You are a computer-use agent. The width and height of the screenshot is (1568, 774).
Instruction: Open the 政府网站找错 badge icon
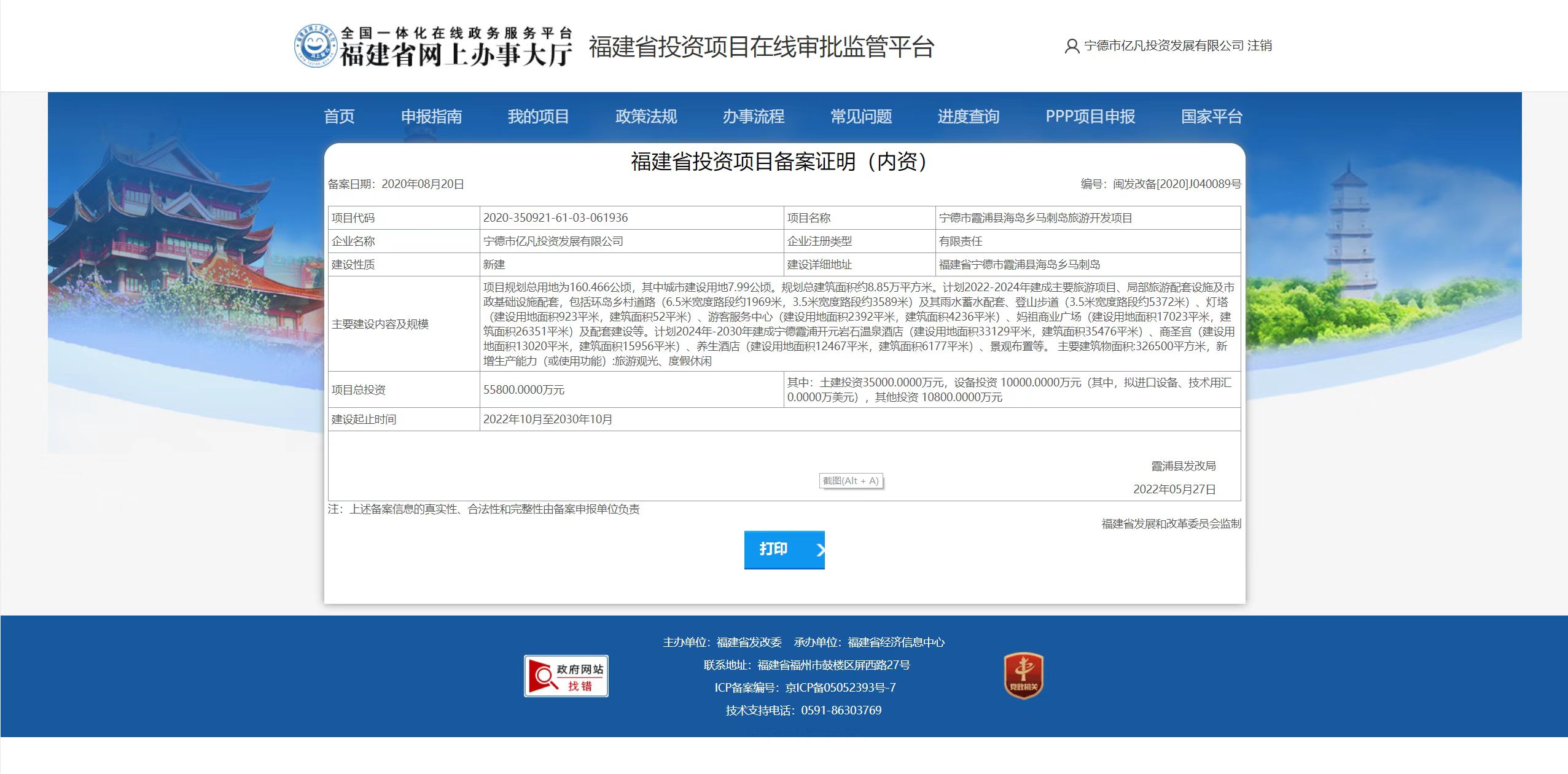(566, 676)
